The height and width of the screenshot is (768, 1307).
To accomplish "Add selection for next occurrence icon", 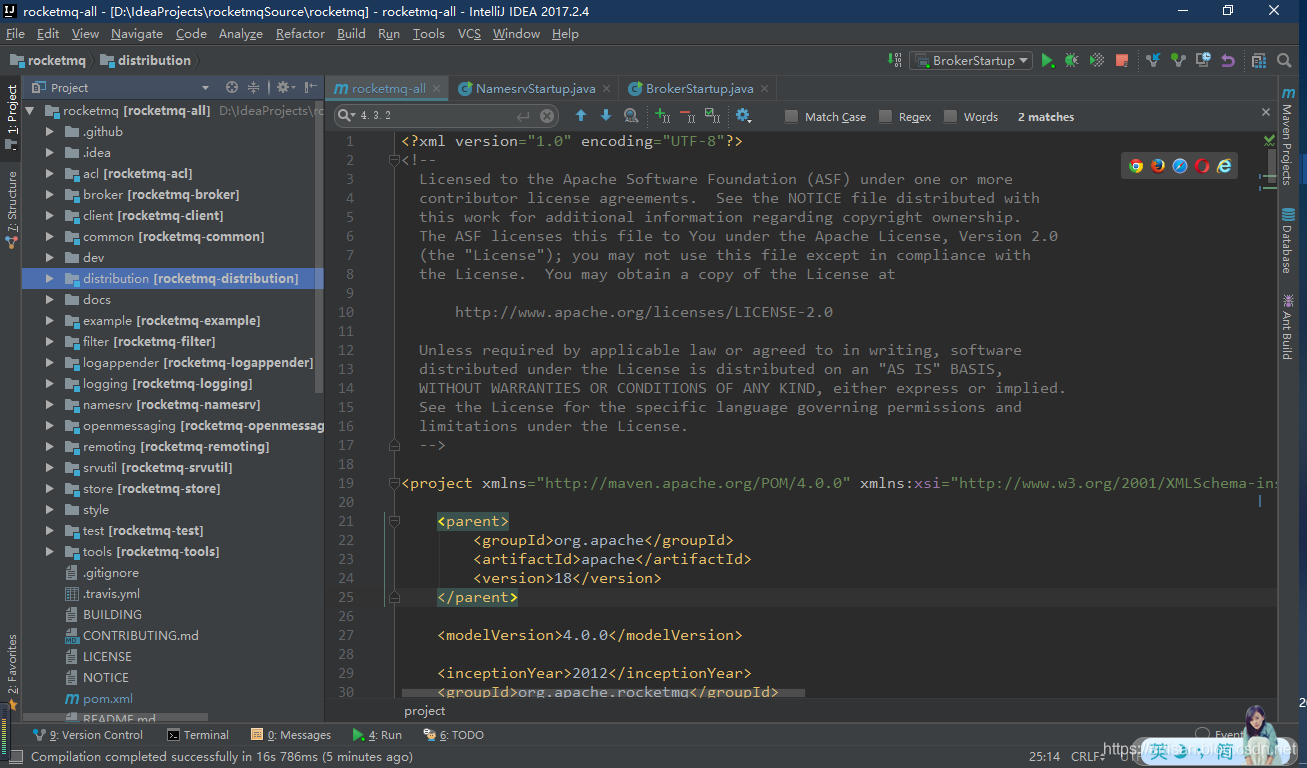I will click(663, 116).
